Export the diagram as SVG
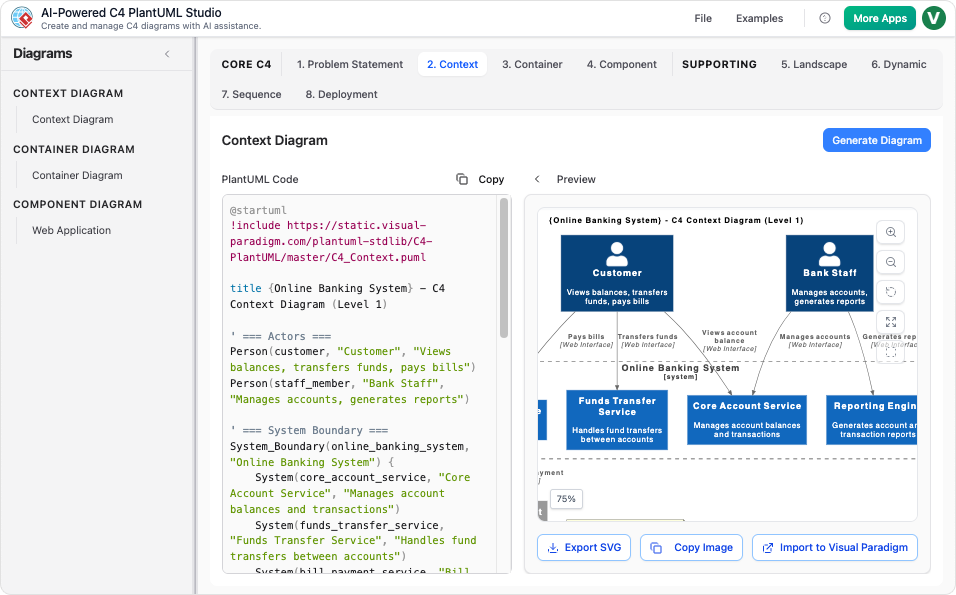The image size is (956, 595). coord(583,547)
